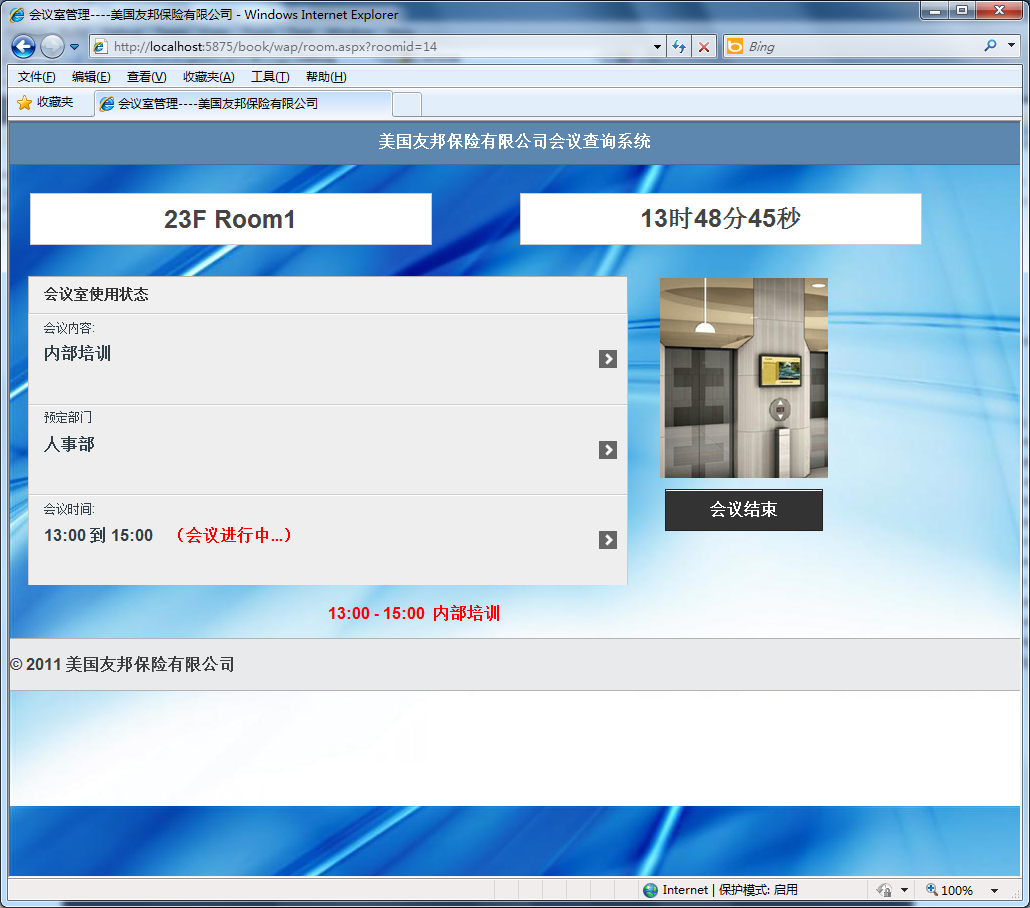Open the dropdown beside the privacy icon

tap(905, 890)
